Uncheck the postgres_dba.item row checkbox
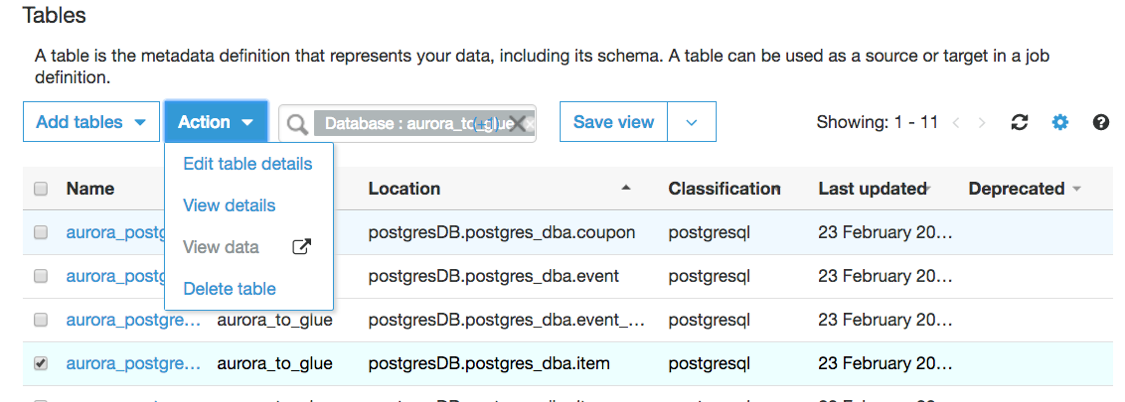The height and width of the screenshot is (402, 1125). [x=41, y=364]
